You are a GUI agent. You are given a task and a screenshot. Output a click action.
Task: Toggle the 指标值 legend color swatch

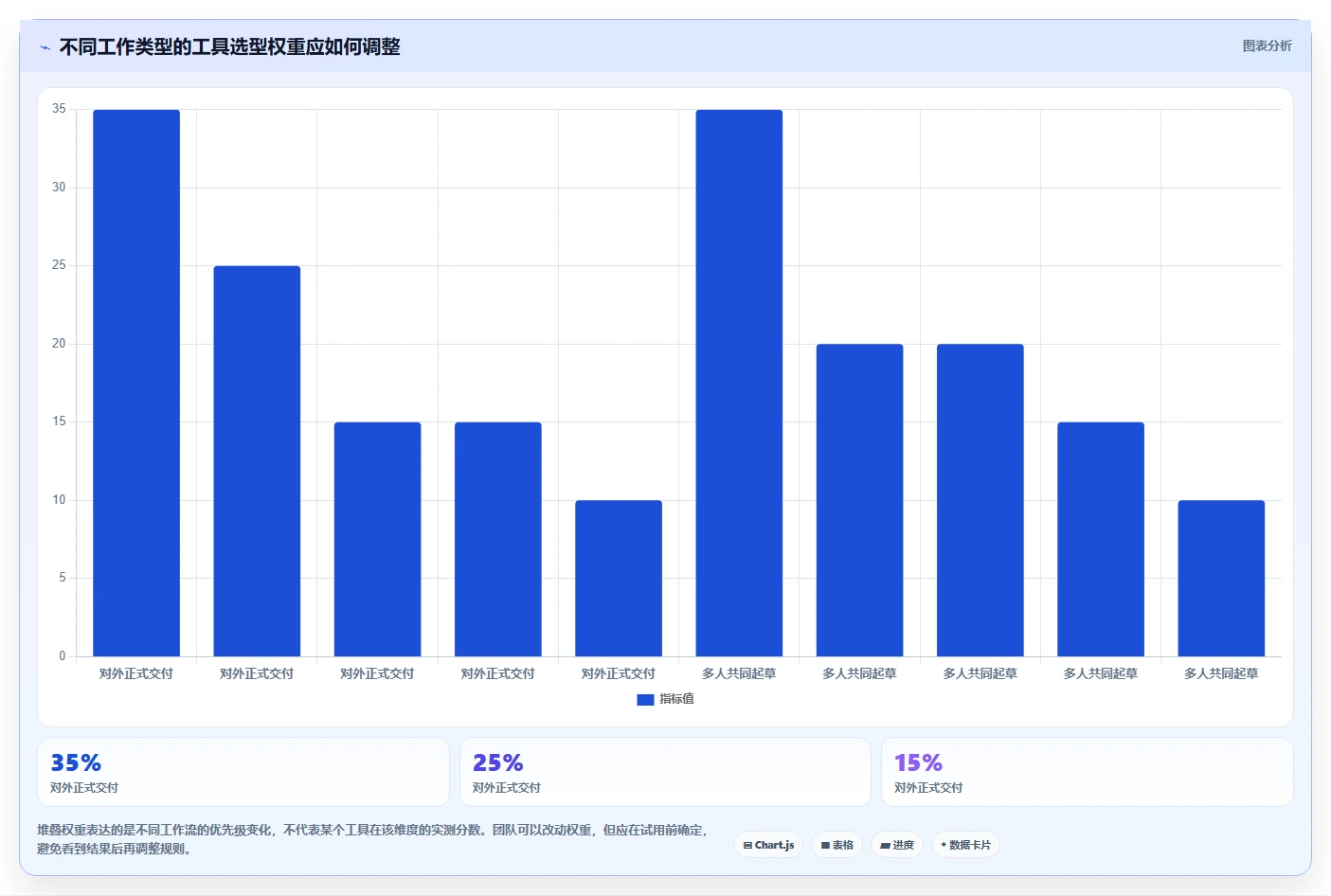point(645,699)
